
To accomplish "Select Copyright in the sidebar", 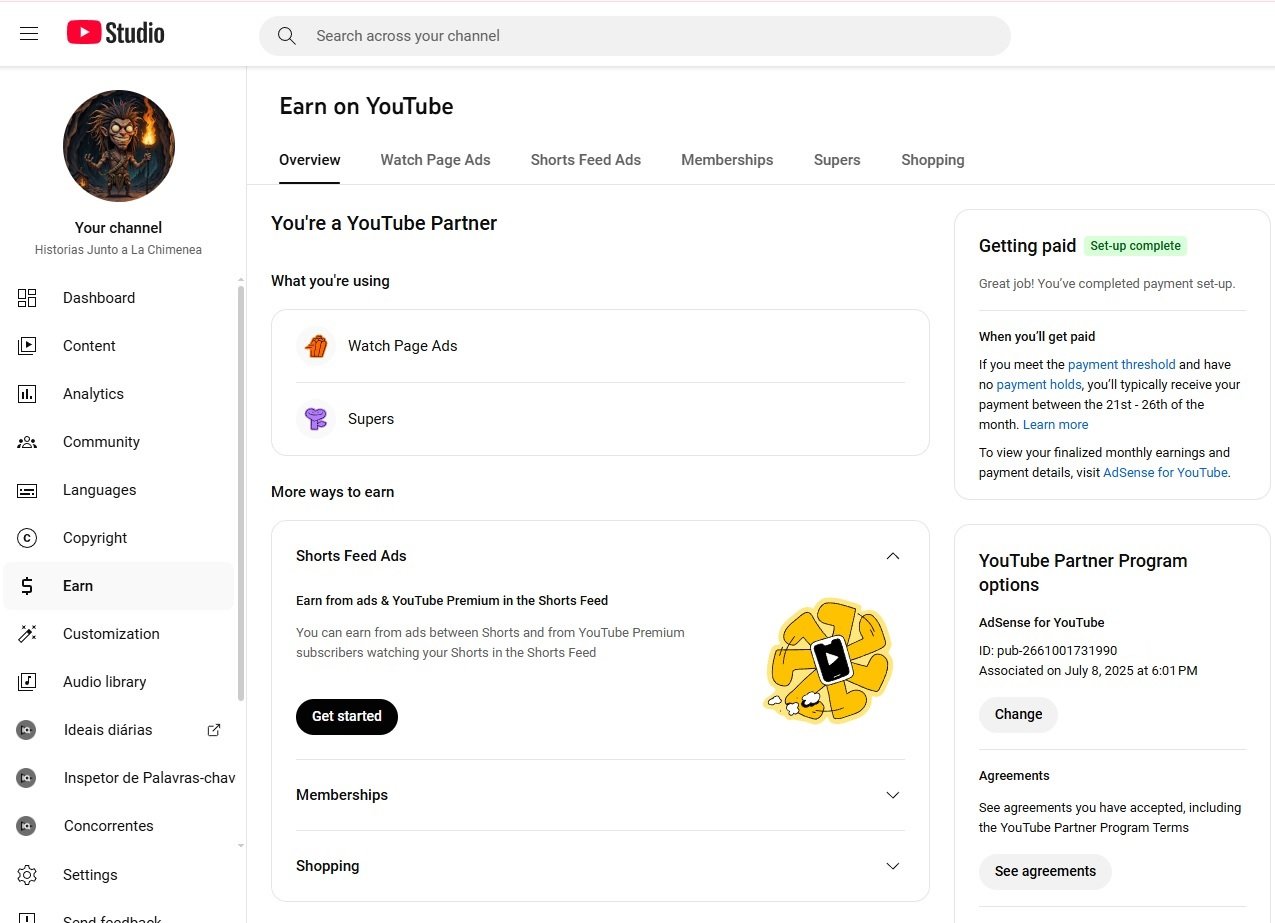I will 118,538.
